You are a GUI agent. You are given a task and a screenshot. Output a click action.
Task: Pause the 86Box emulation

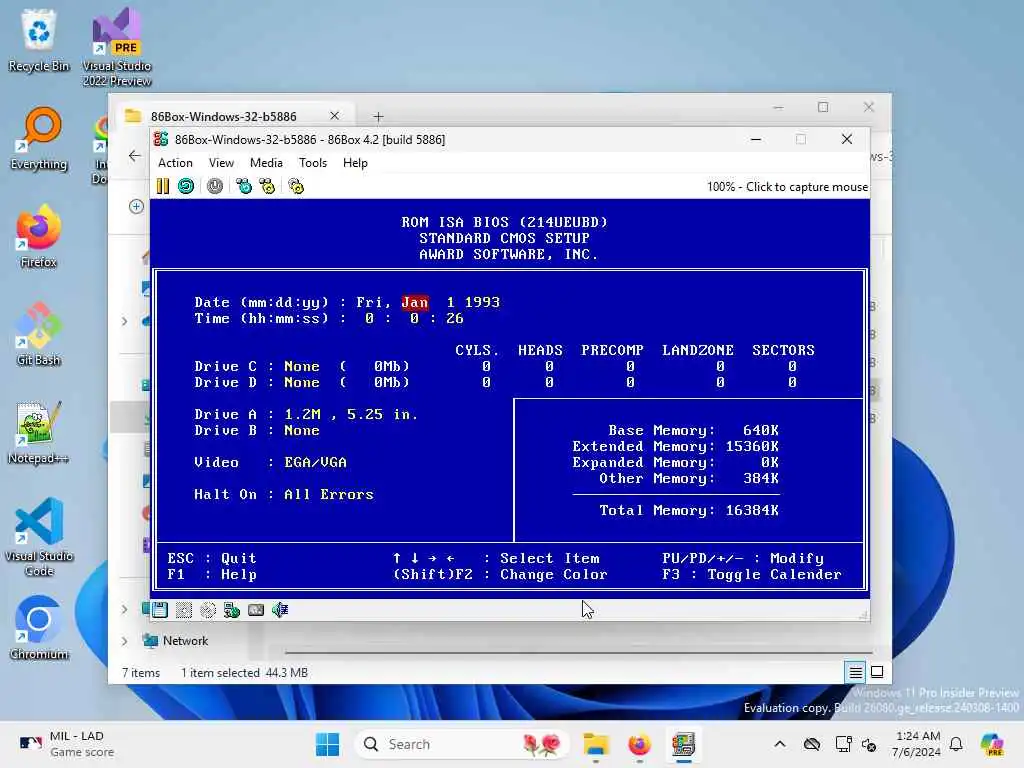pyautogui.click(x=163, y=186)
